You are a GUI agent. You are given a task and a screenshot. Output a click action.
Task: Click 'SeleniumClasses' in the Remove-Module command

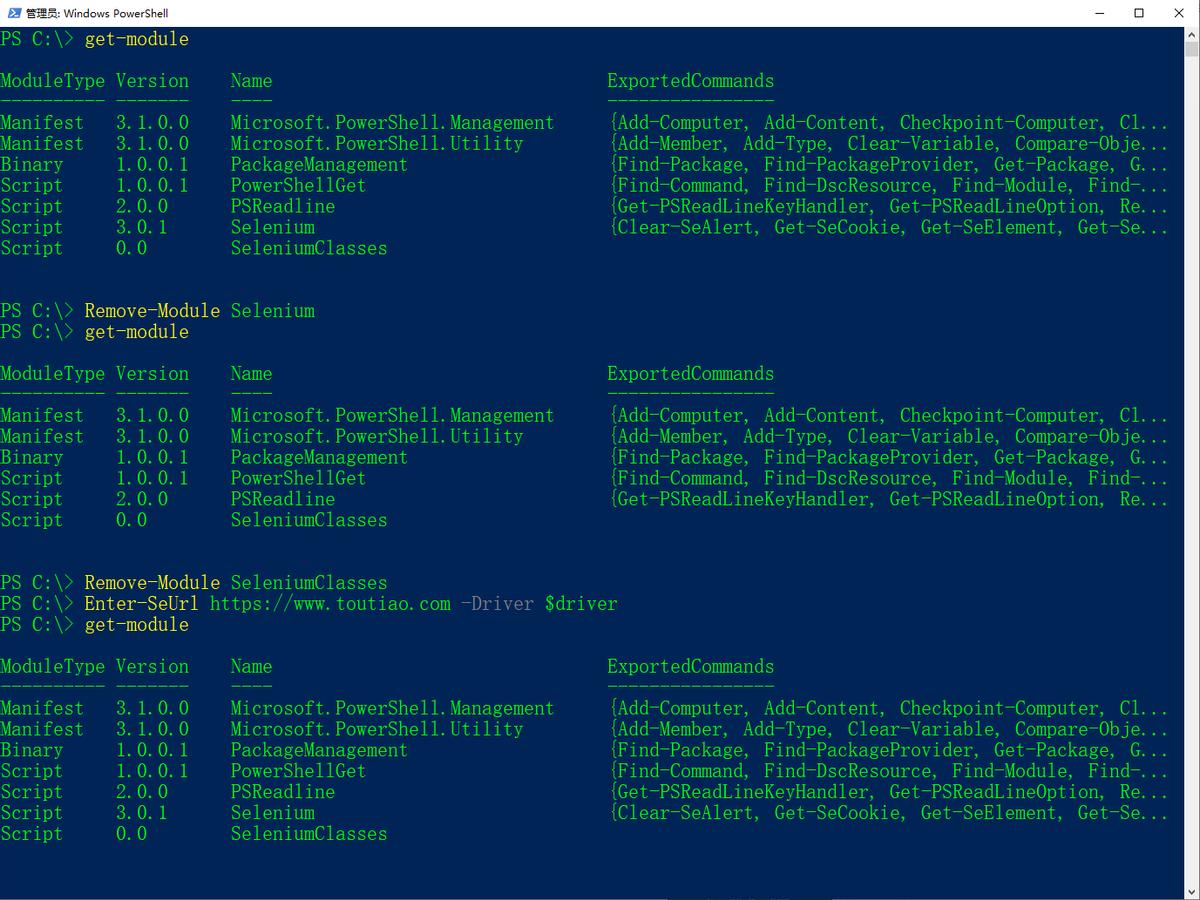click(x=309, y=583)
